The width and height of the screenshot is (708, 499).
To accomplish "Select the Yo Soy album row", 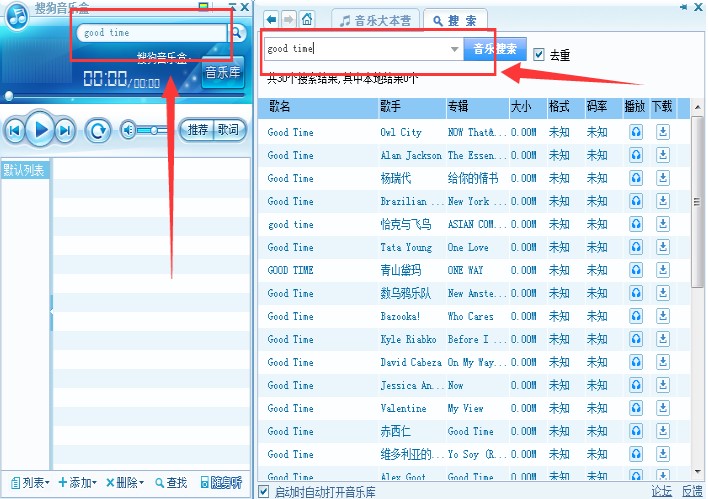I will click(474, 455).
